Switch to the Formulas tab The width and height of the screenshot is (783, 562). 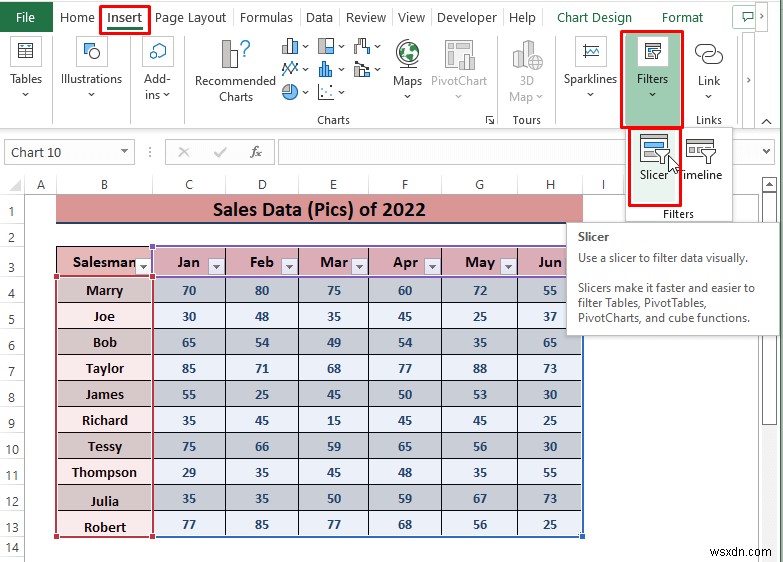[266, 17]
